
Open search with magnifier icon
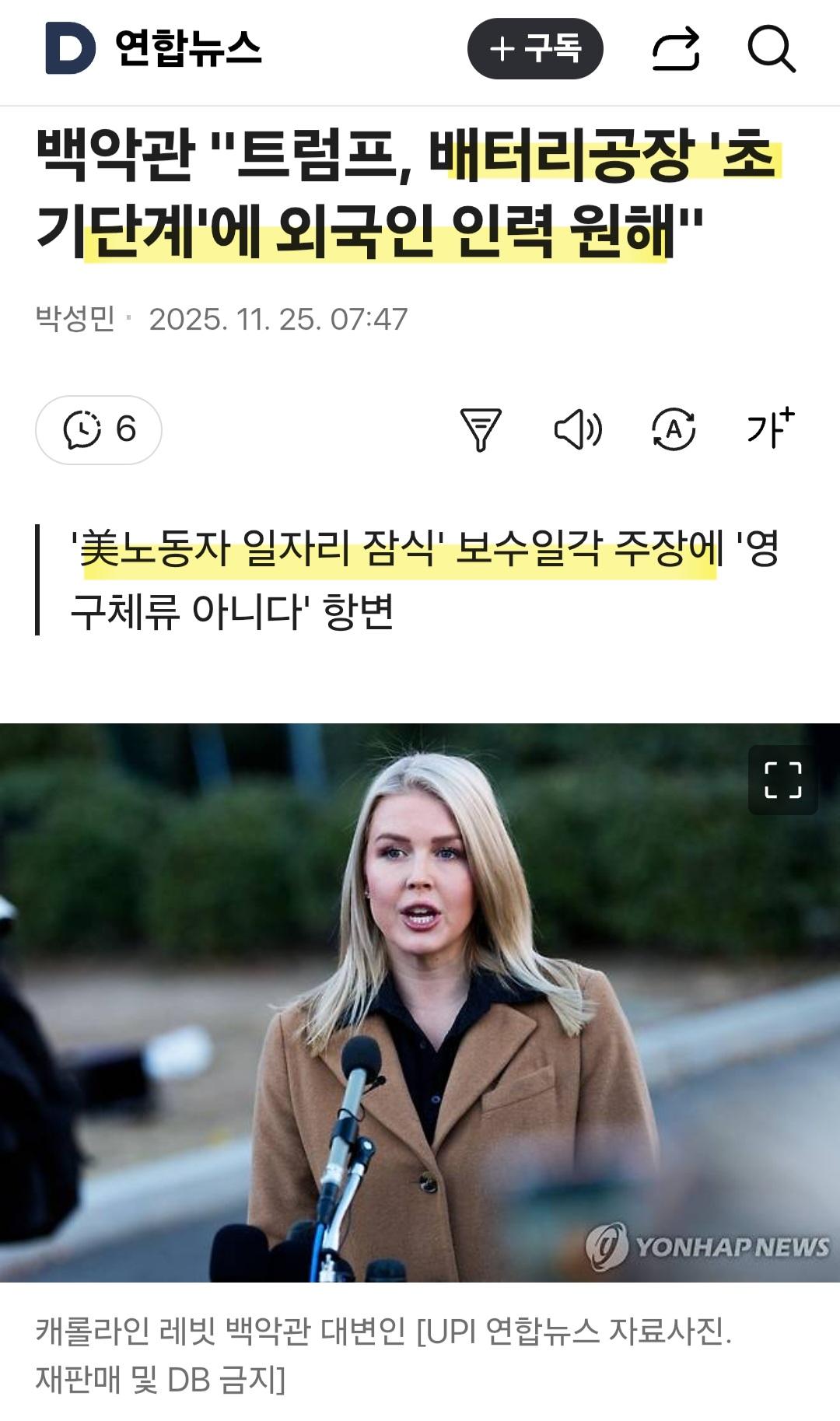(772, 49)
